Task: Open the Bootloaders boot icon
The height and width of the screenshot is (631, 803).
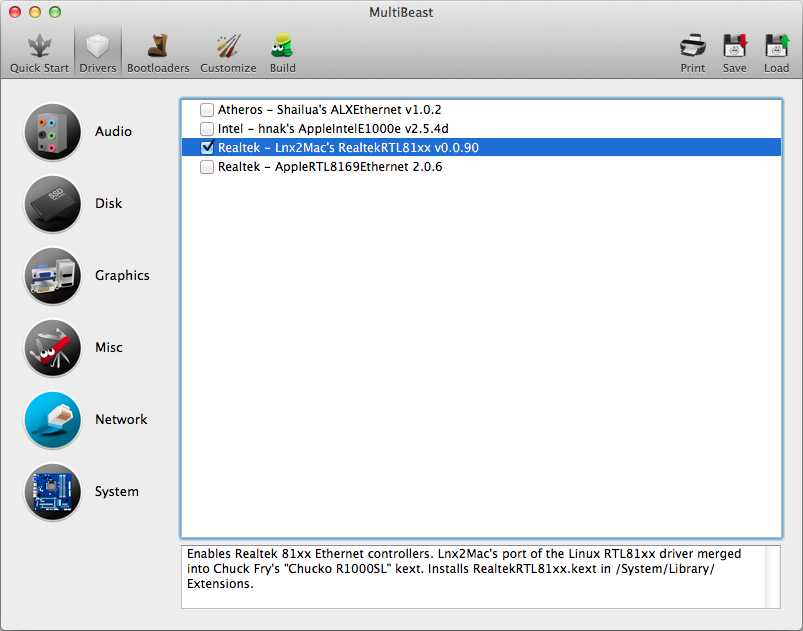Action: click(x=158, y=46)
